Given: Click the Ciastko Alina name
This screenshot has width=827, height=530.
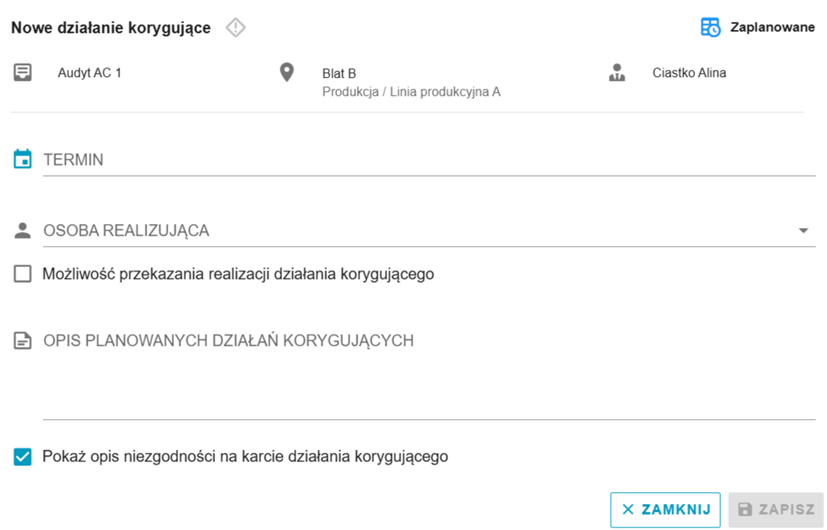Looking at the screenshot, I should pyautogui.click(x=689, y=73).
